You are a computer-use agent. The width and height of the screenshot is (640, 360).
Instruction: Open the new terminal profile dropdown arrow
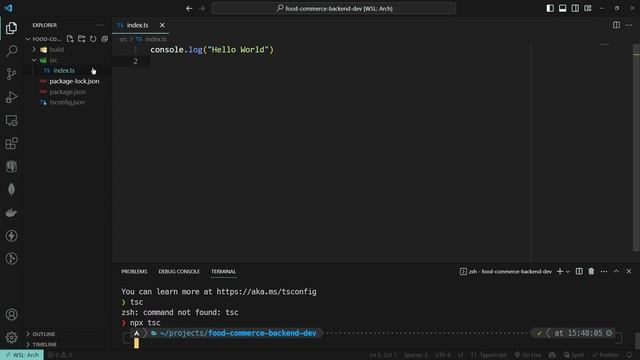tap(568, 271)
